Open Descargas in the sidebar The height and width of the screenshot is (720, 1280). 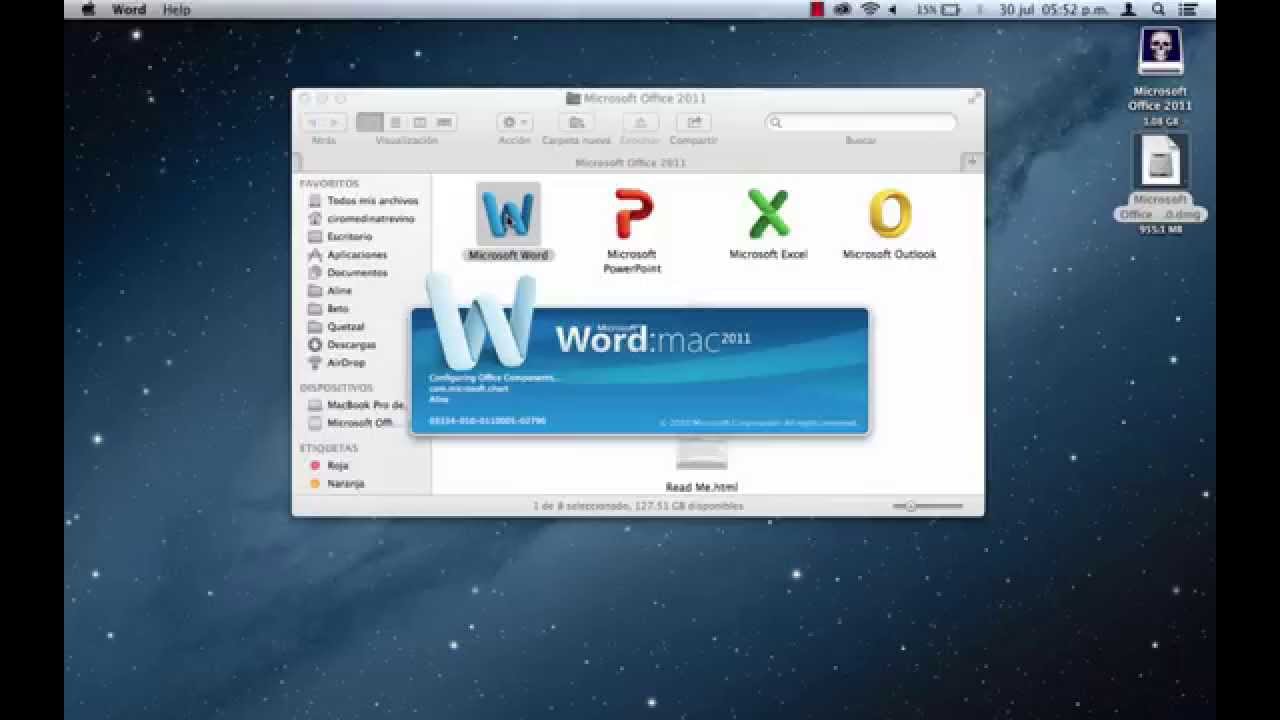click(342, 345)
